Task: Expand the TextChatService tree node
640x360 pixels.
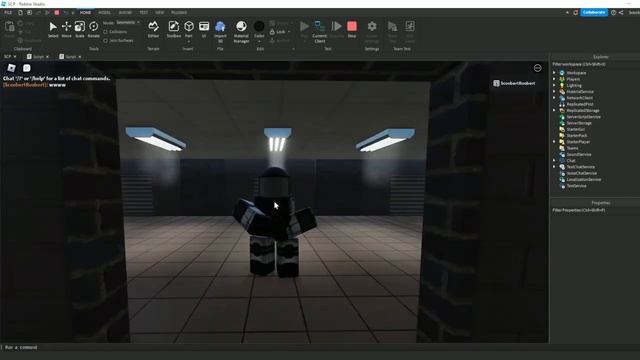Action: 554,167
